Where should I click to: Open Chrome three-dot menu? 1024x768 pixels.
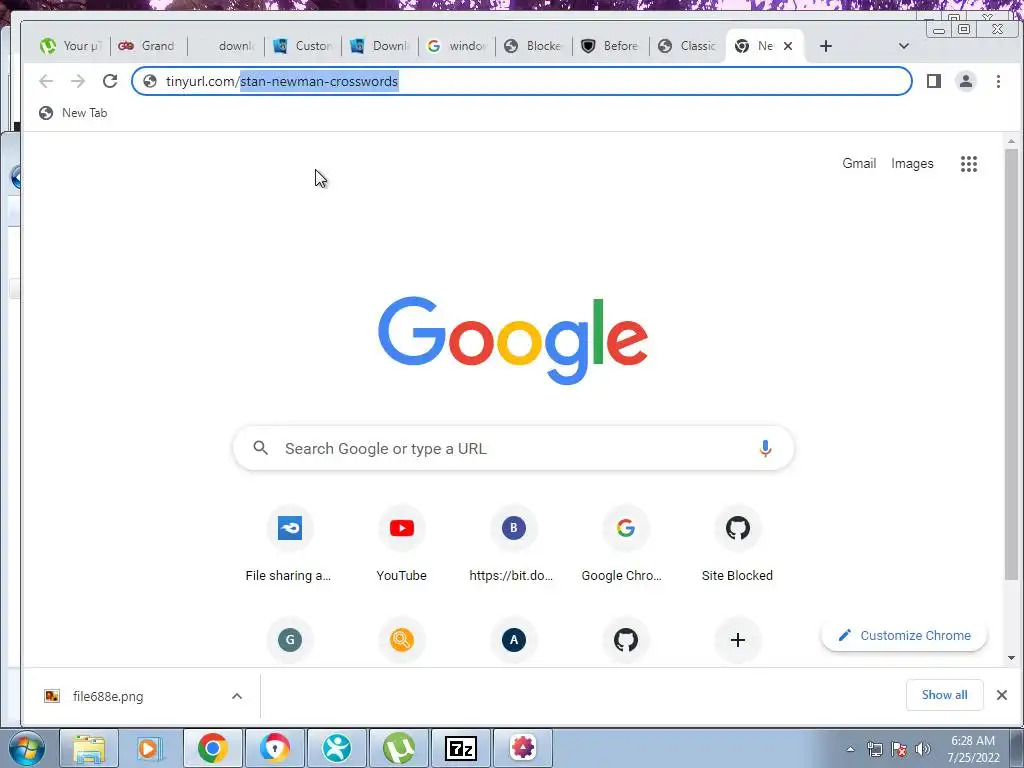tap(998, 81)
